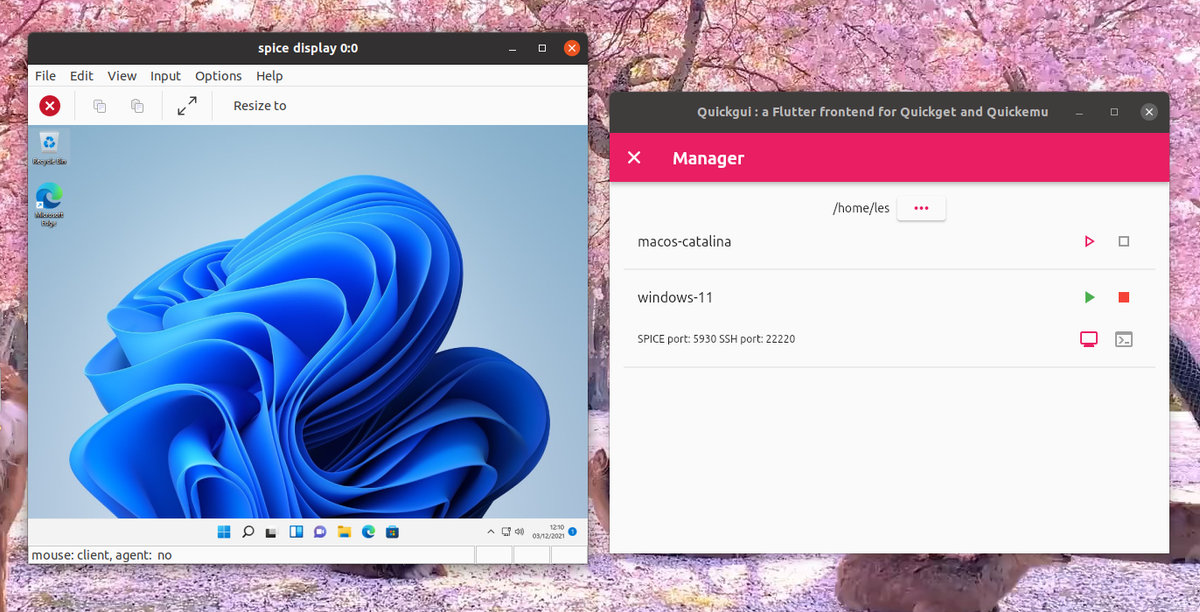Select the resize arrows icon in spice toolbar
This screenshot has height=612, width=1200.
point(187,105)
